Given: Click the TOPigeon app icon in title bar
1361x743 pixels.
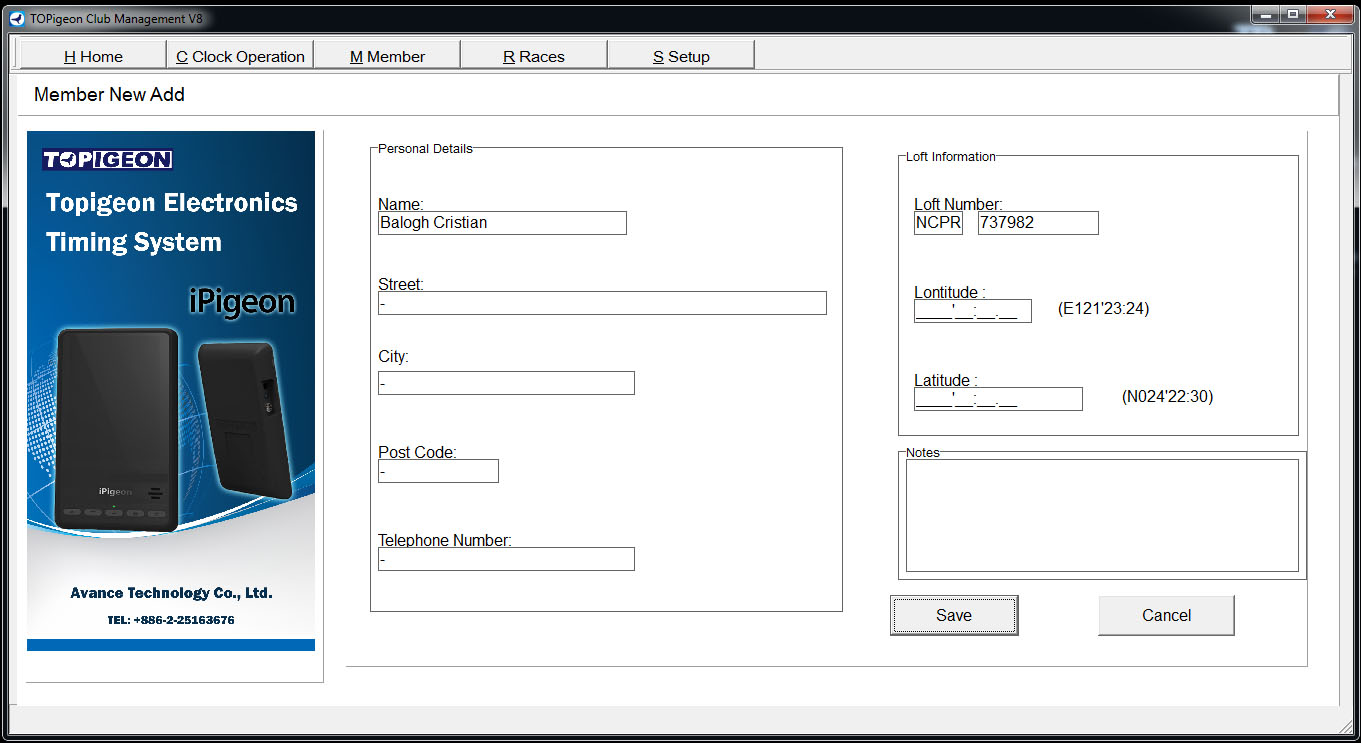Looking at the screenshot, I should [x=16, y=17].
